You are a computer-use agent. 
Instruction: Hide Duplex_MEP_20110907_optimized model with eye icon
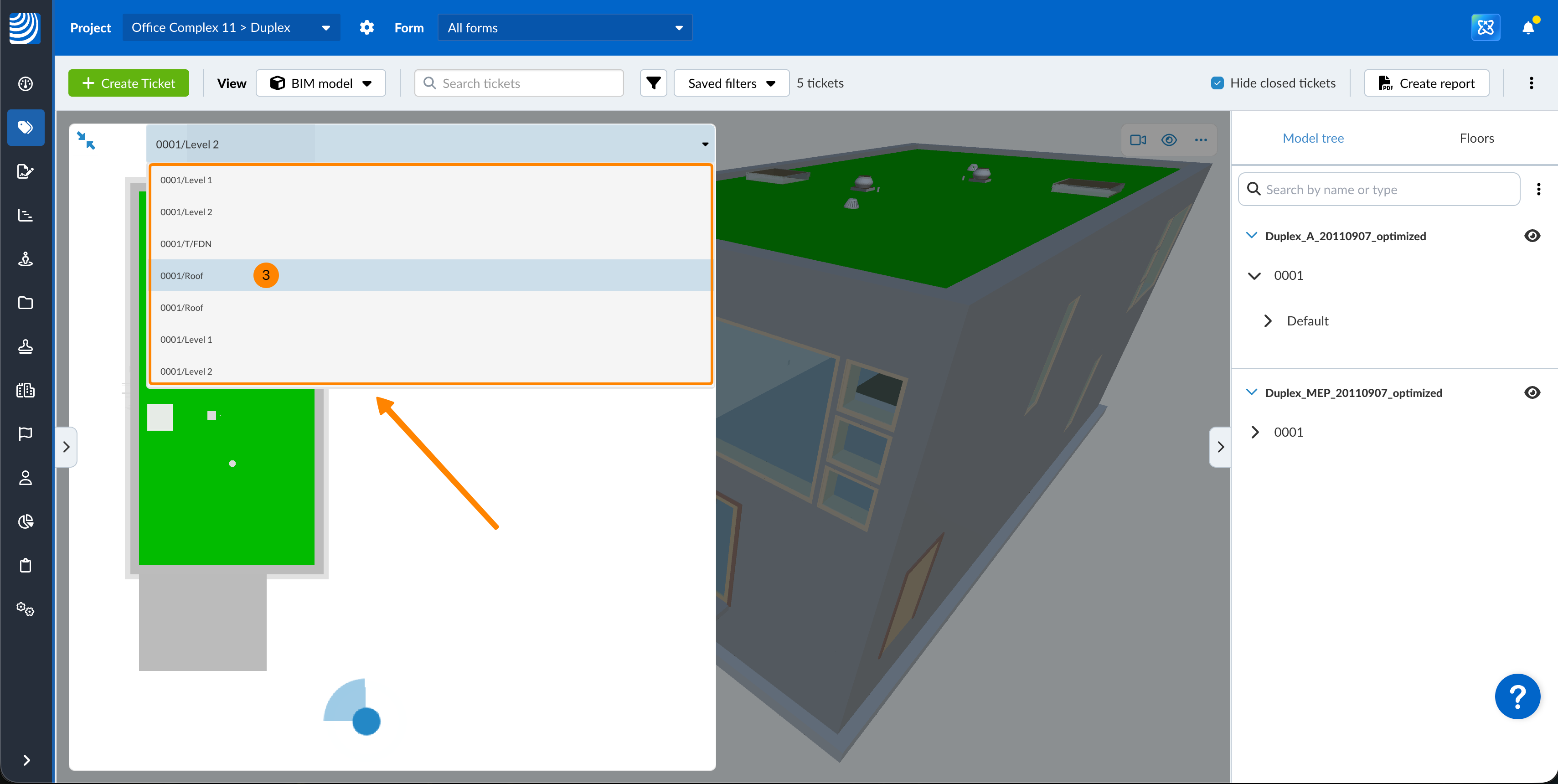[1532, 392]
